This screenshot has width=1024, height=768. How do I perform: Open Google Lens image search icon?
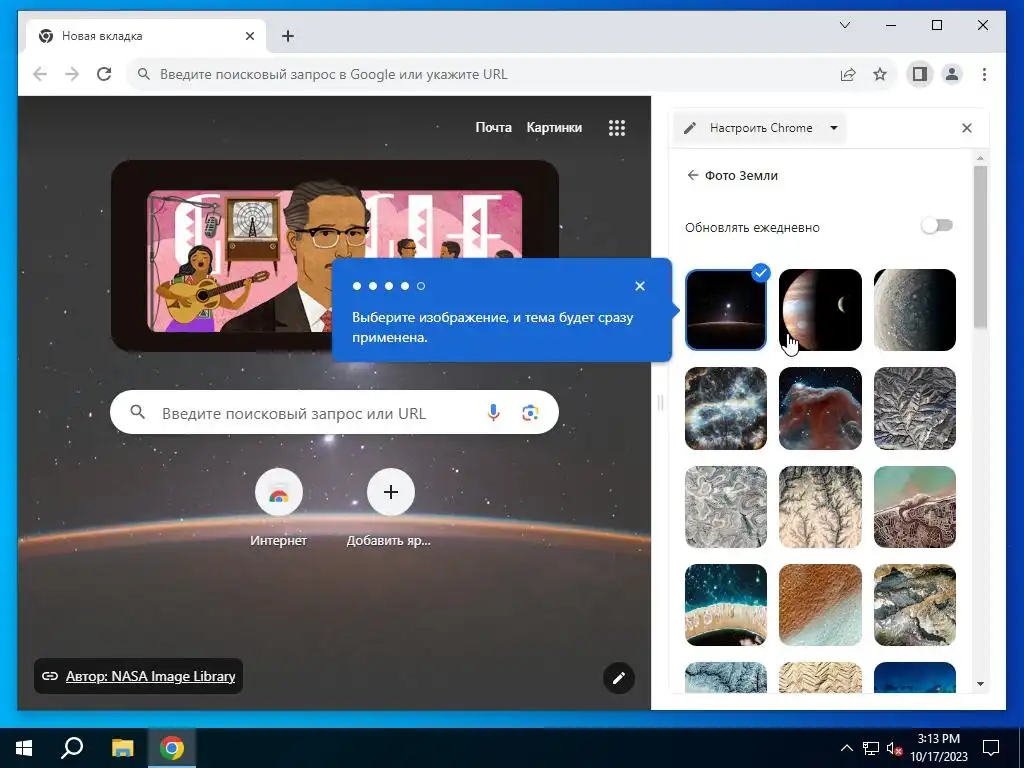tap(530, 413)
